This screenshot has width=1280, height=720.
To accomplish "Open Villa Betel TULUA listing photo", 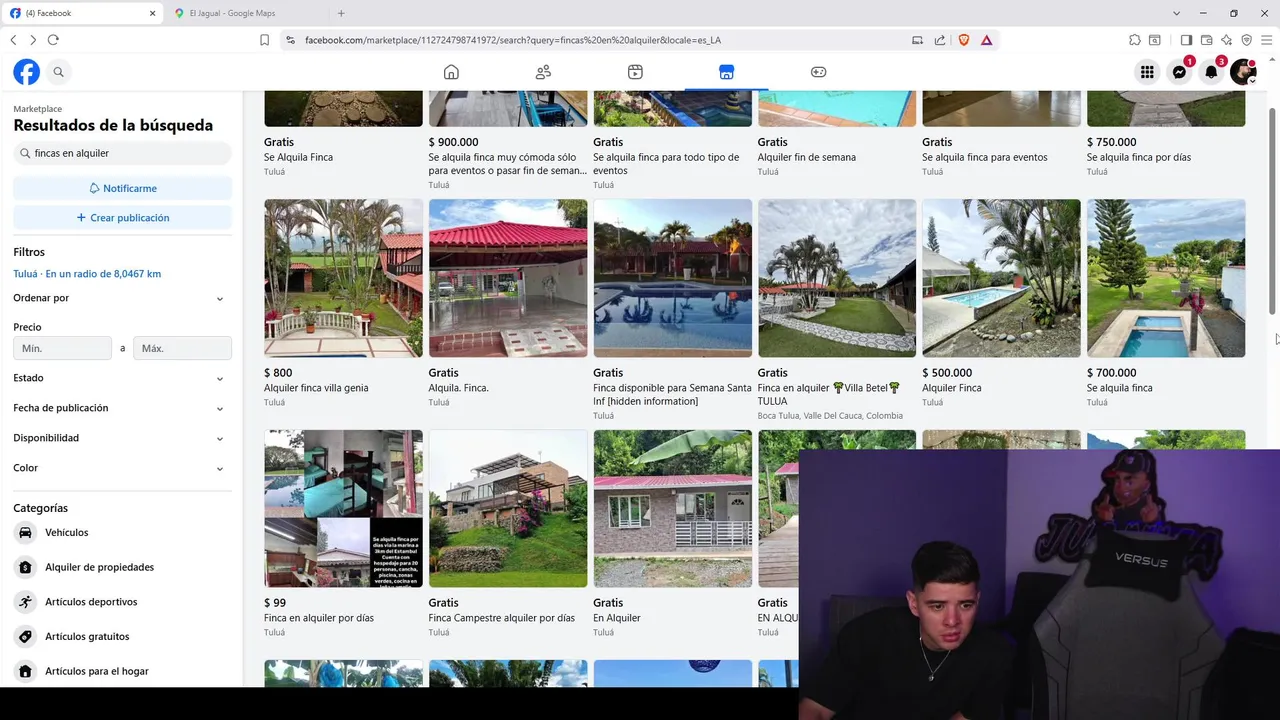I will [837, 278].
